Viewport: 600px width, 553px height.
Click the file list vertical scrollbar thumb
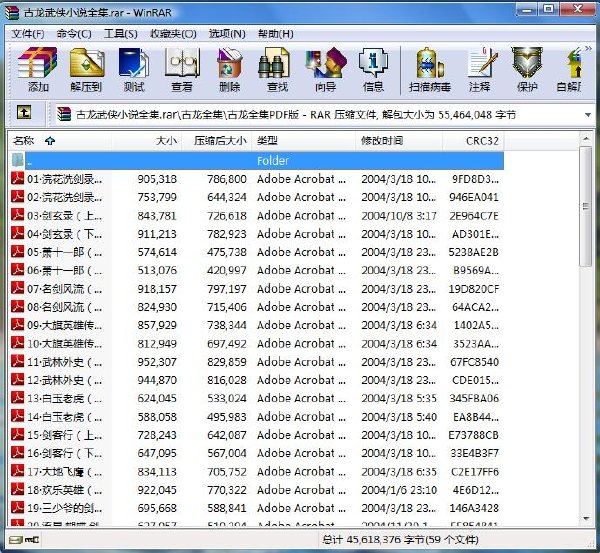(x=585, y=207)
